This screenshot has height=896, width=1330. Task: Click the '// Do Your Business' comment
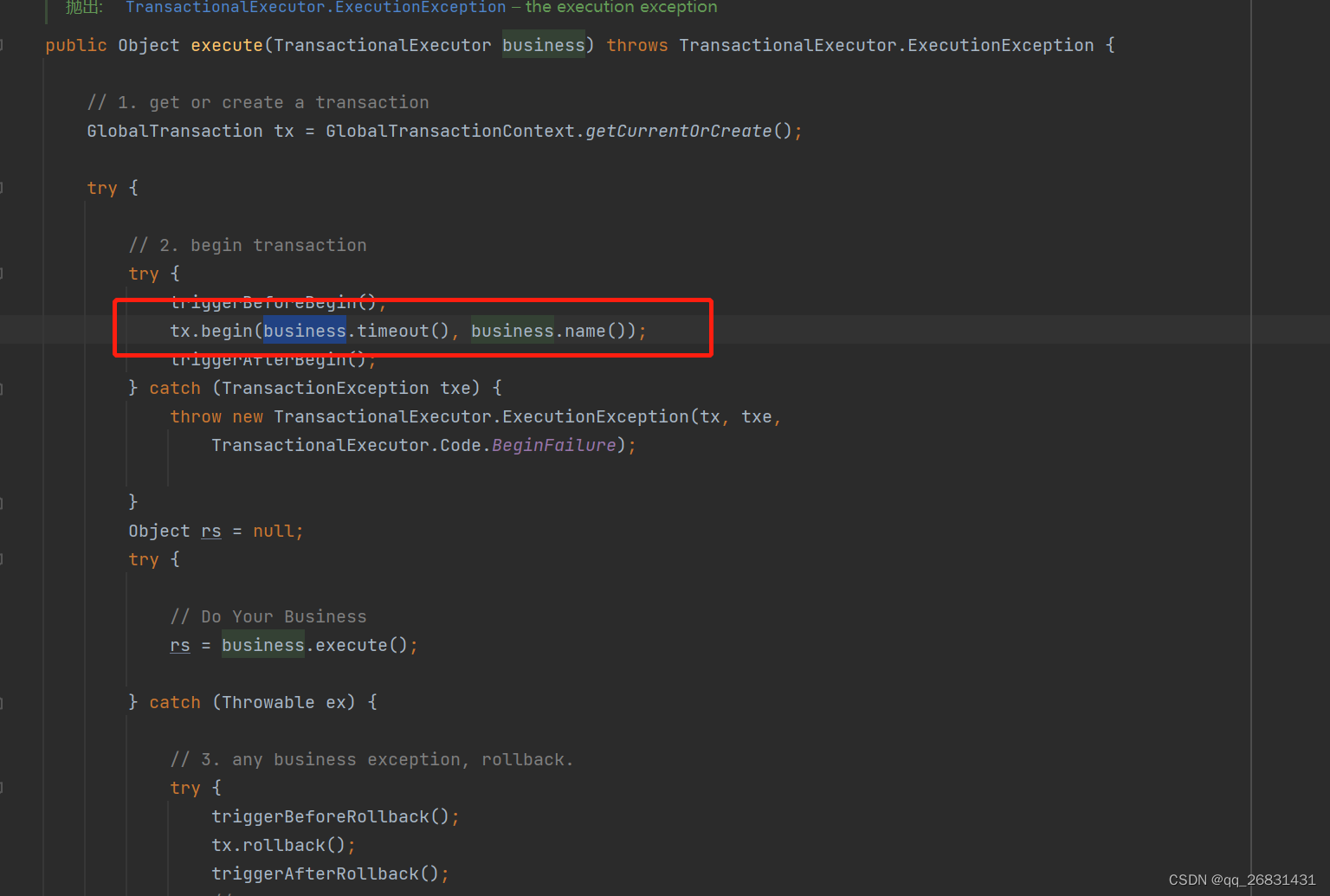(x=268, y=616)
